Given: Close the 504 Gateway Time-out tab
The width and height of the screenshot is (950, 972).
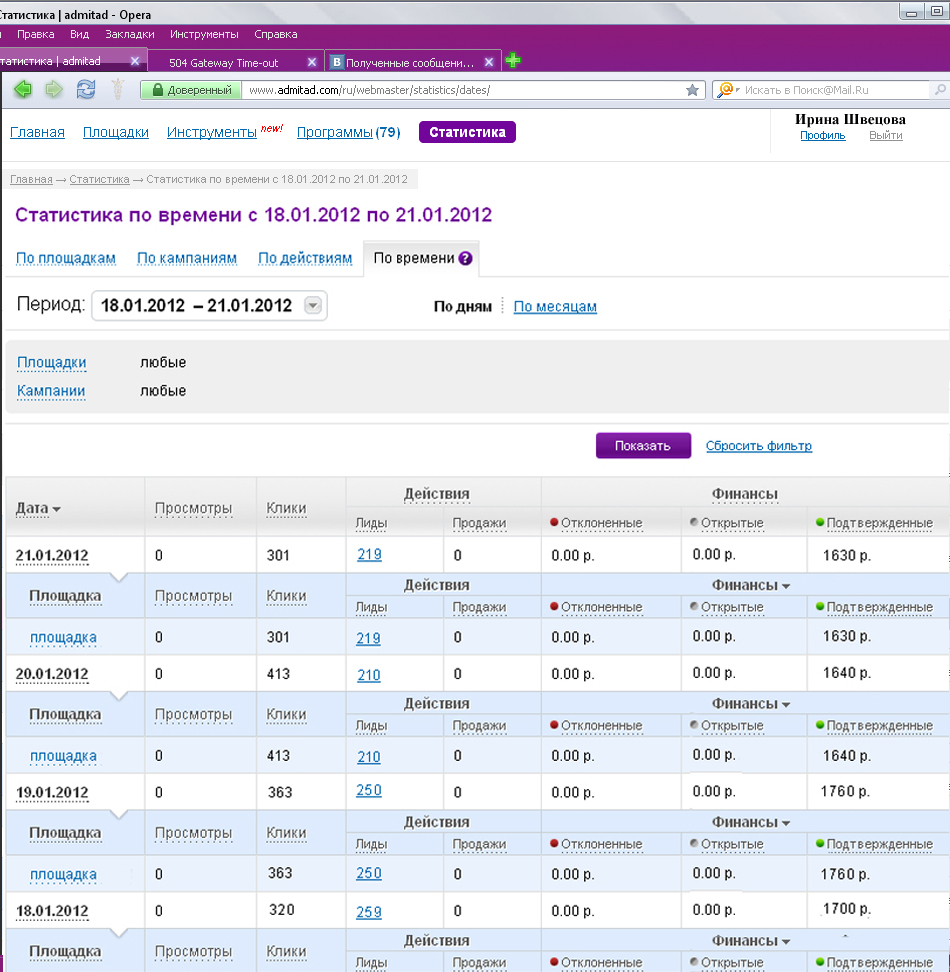Looking at the screenshot, I should click(x=312, y=62).
